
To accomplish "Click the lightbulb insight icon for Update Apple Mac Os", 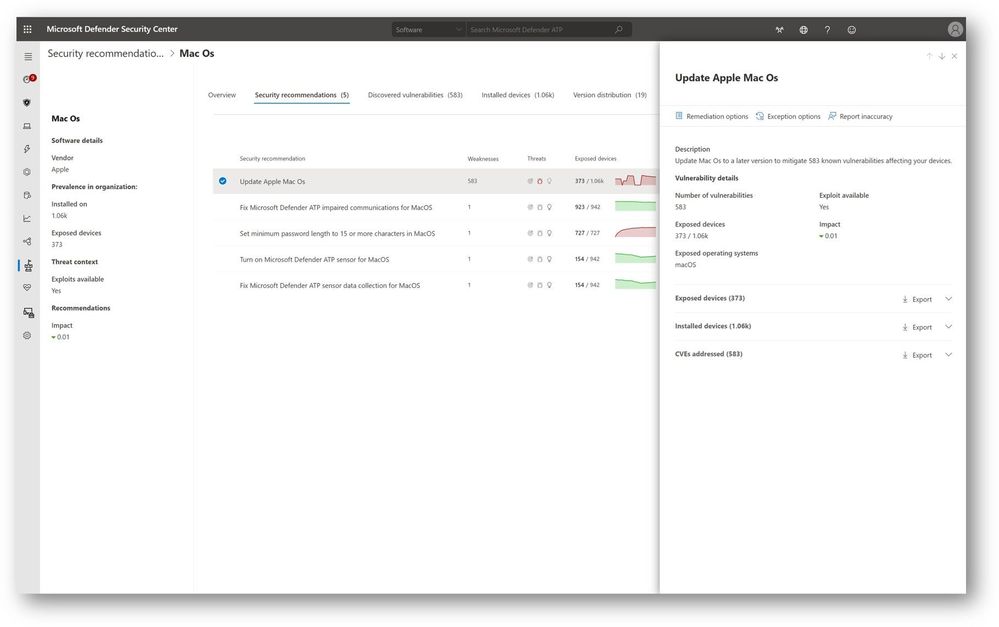I will click(549, 181).
